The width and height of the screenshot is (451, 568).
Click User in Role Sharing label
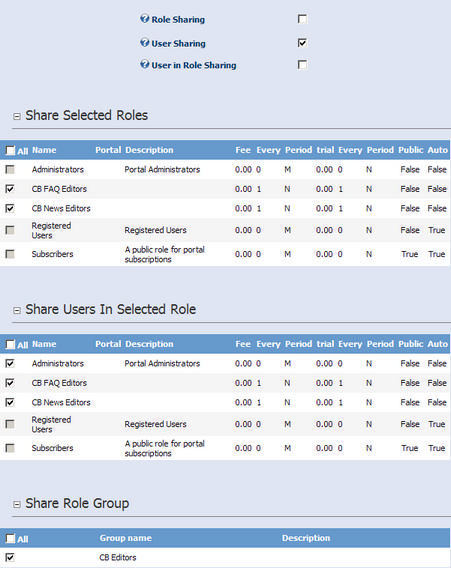pyautogui.click(x=194, y=65)
